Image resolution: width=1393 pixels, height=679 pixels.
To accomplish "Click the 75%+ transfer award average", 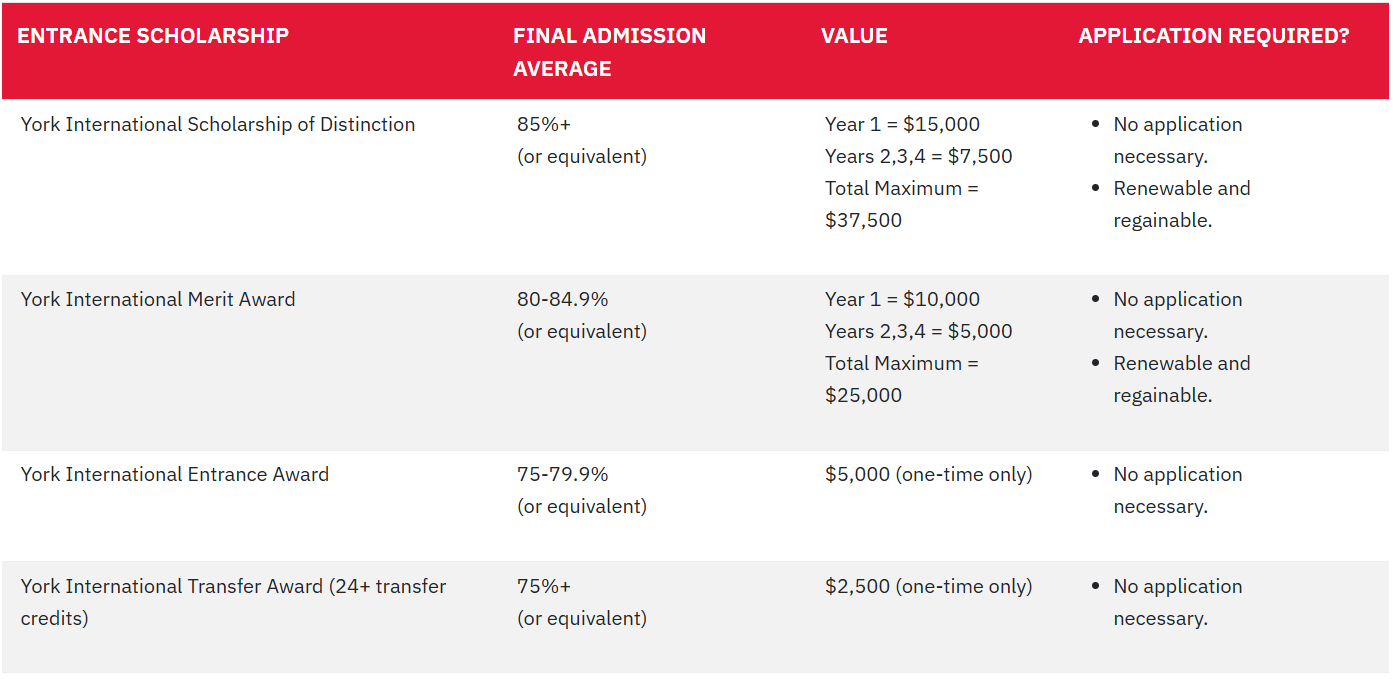I will point(581,602).
